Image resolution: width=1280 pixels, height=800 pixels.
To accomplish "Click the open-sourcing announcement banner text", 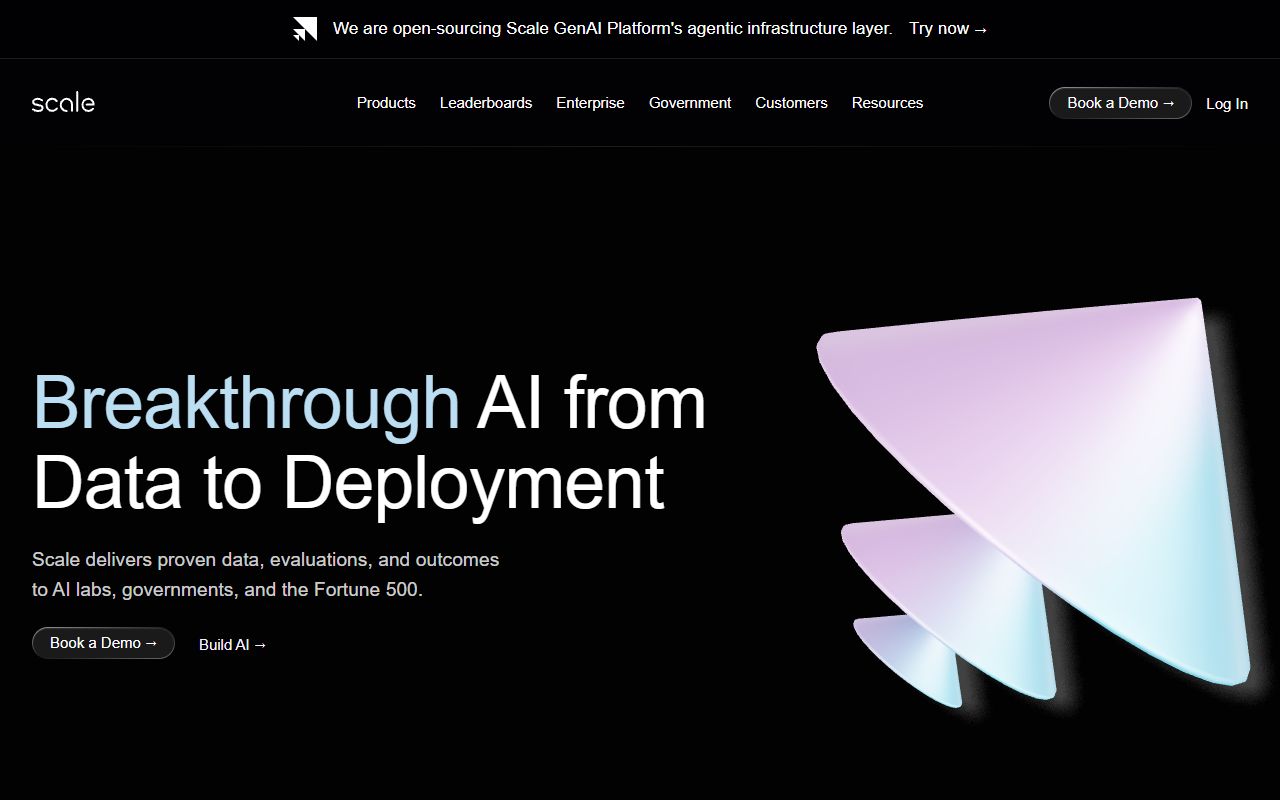I will tap(612, 29).
